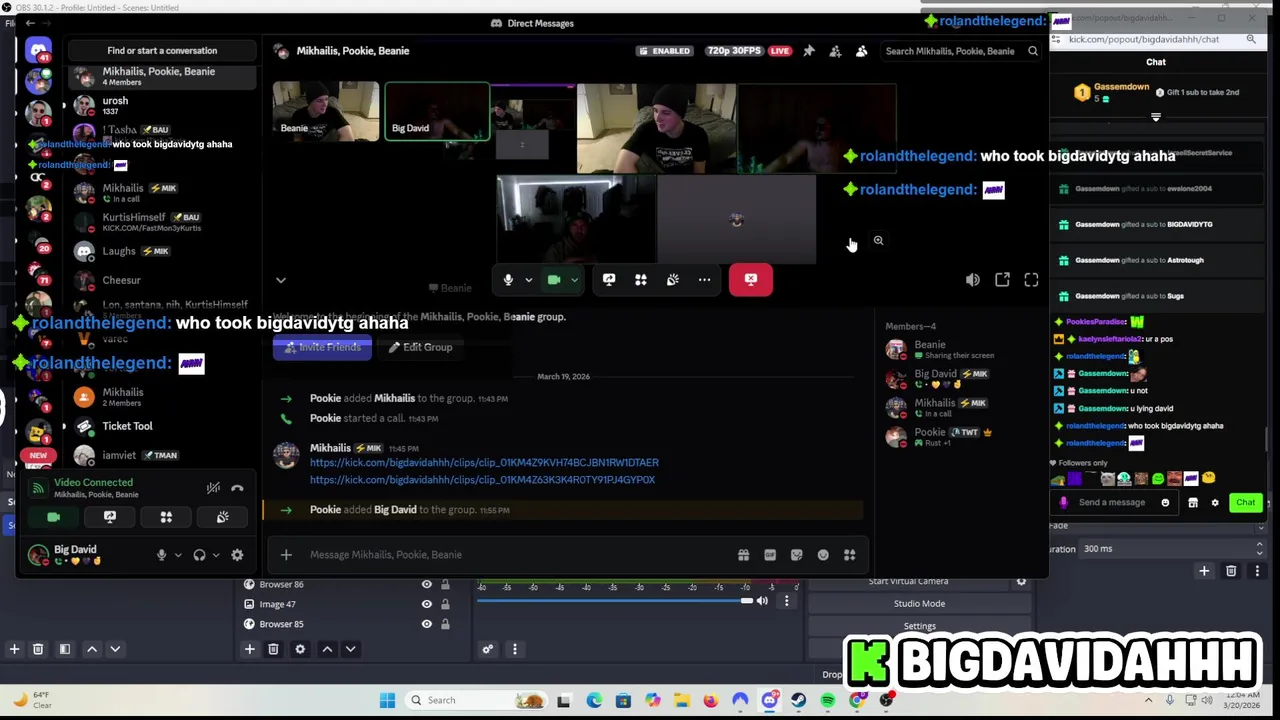This screenshot has width=1280, height=720.
Task: Share your screen from call controls
Action: pyautogui.click(x=609, y=280)
